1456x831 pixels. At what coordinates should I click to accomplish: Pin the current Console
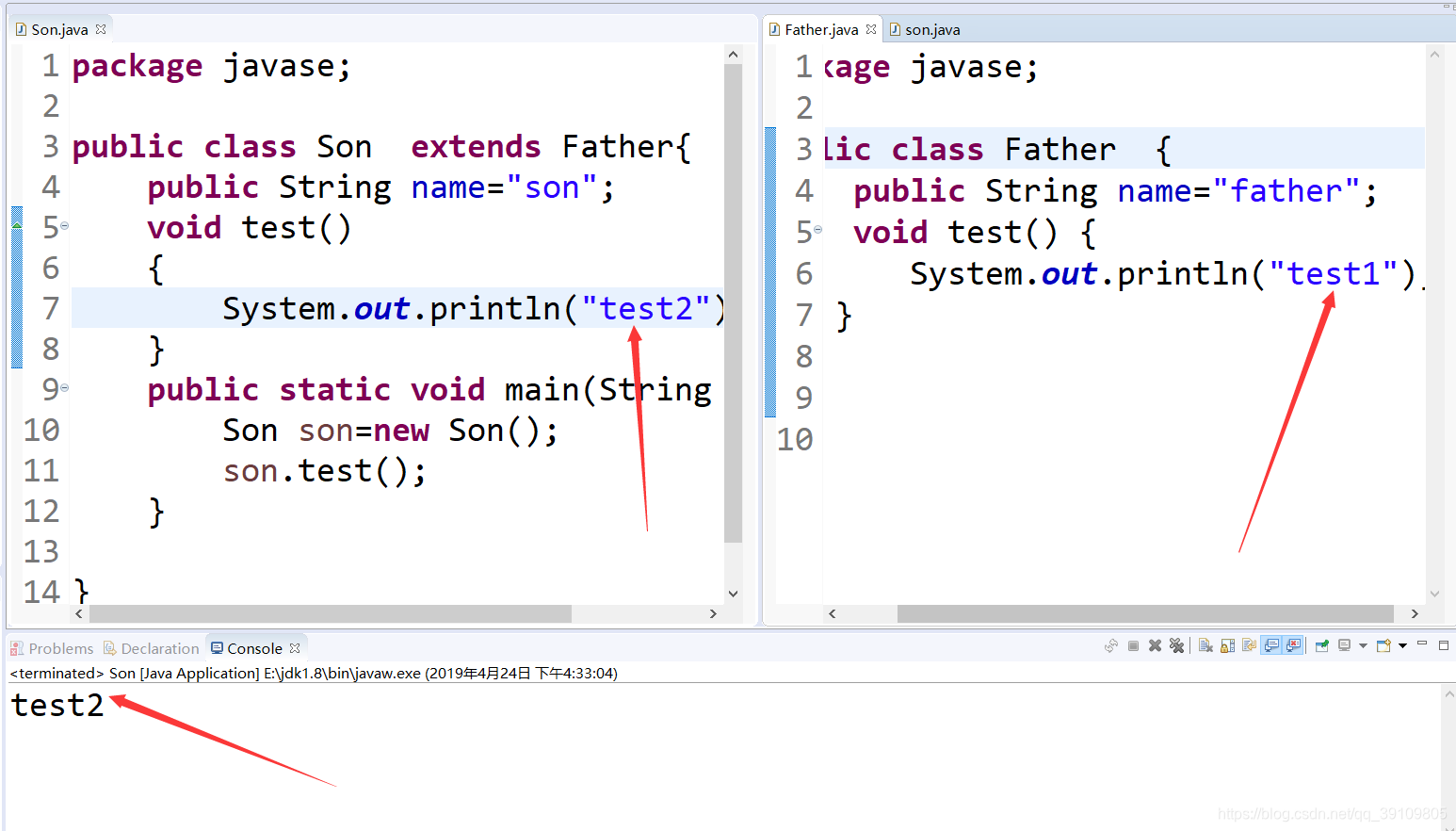[1322, 645]
